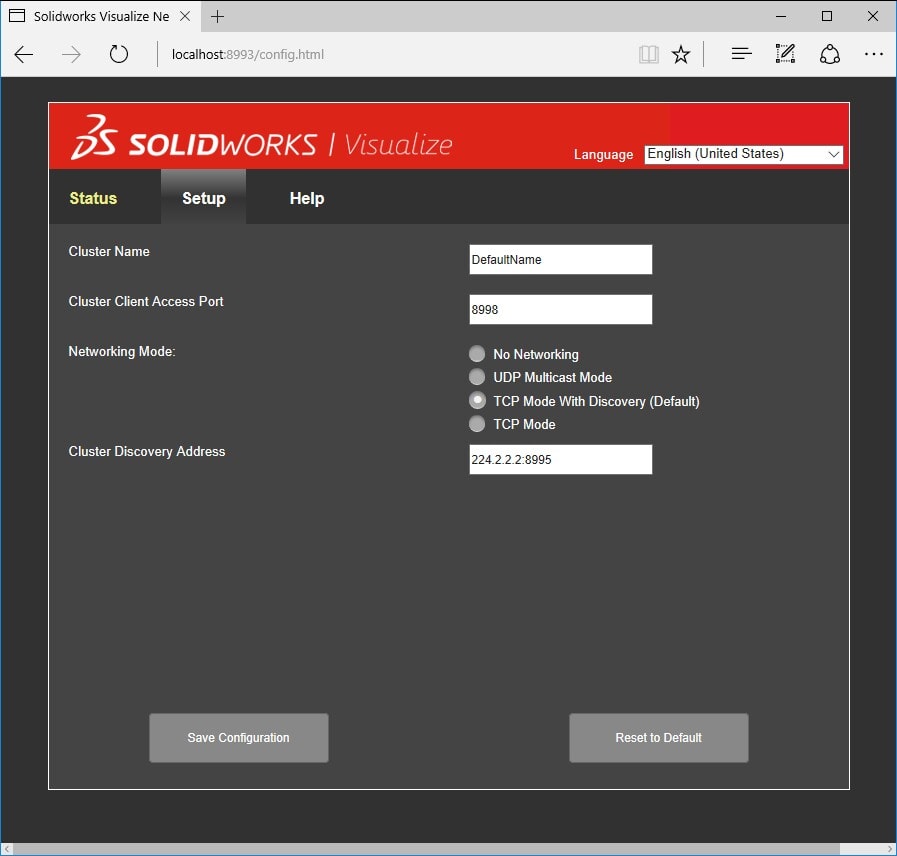The height and width of the screenshot is (856, 897).
Task: Open a new tab with plus icon
Action: pos(217,17)
